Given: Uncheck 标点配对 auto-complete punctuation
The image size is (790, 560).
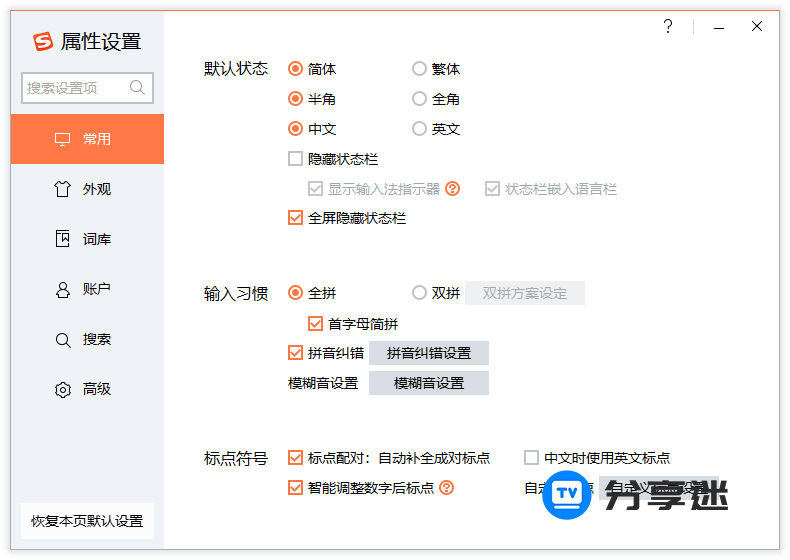Looking at the screenshot, I should pyautogui.click(x=295, y=457).
